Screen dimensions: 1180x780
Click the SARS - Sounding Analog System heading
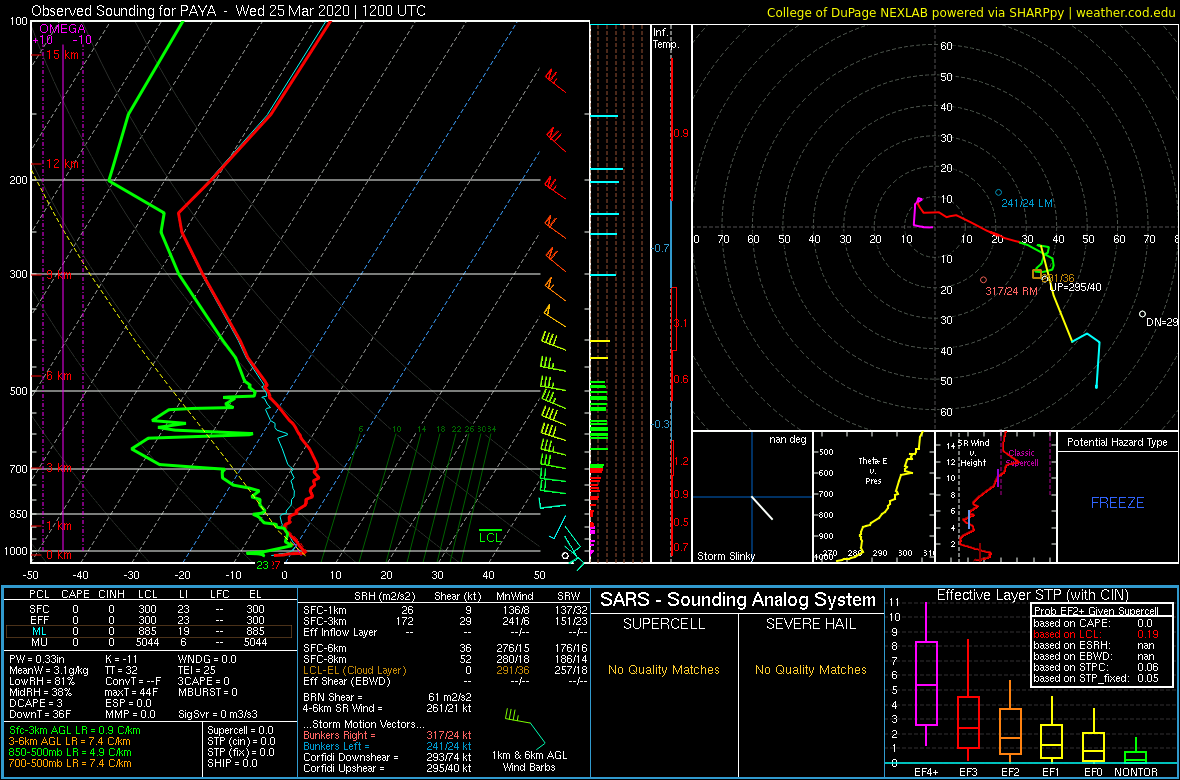(738, 600)
